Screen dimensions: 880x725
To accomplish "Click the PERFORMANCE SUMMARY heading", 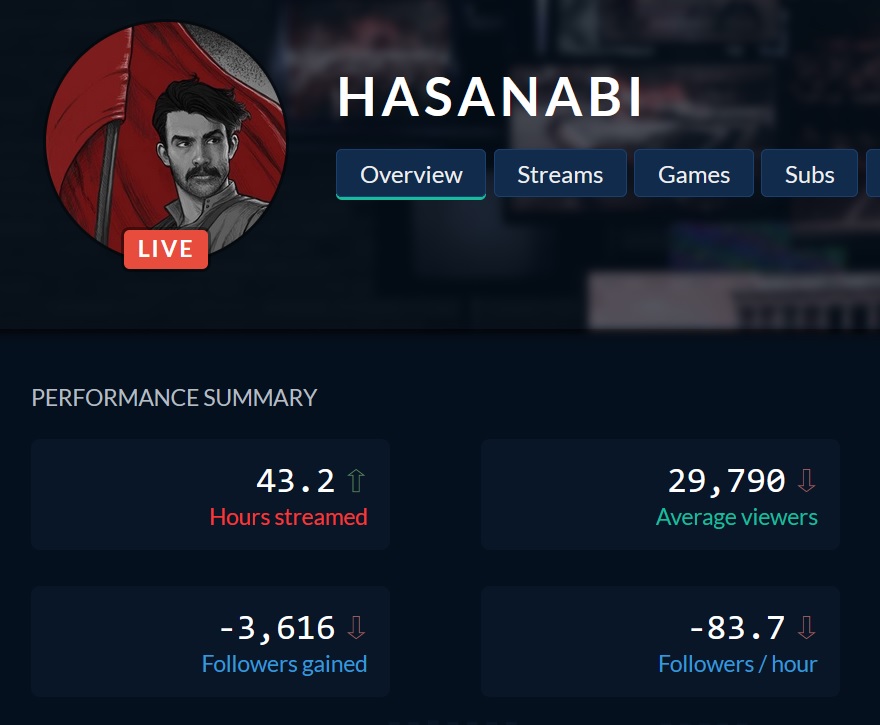I will [174, 398].
